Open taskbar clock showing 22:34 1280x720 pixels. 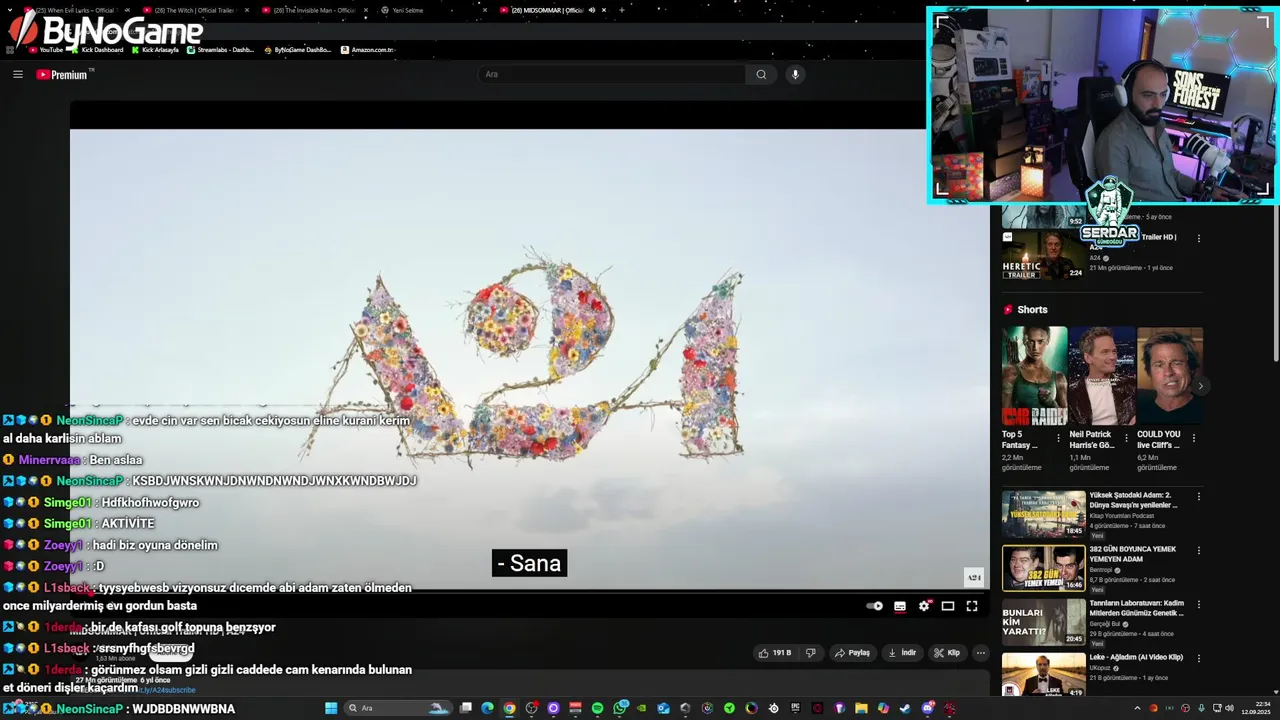pos(1255,708)
